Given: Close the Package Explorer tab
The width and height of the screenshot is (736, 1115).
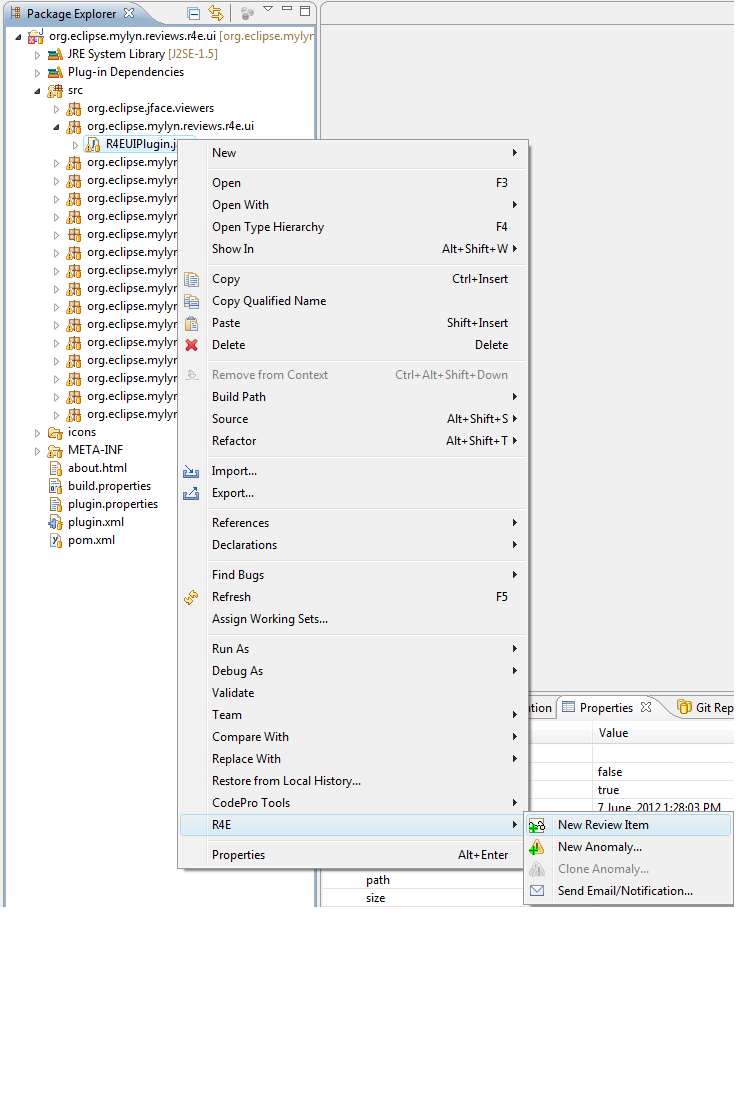Looking at the screenshot, I should (x=129, y=13).
